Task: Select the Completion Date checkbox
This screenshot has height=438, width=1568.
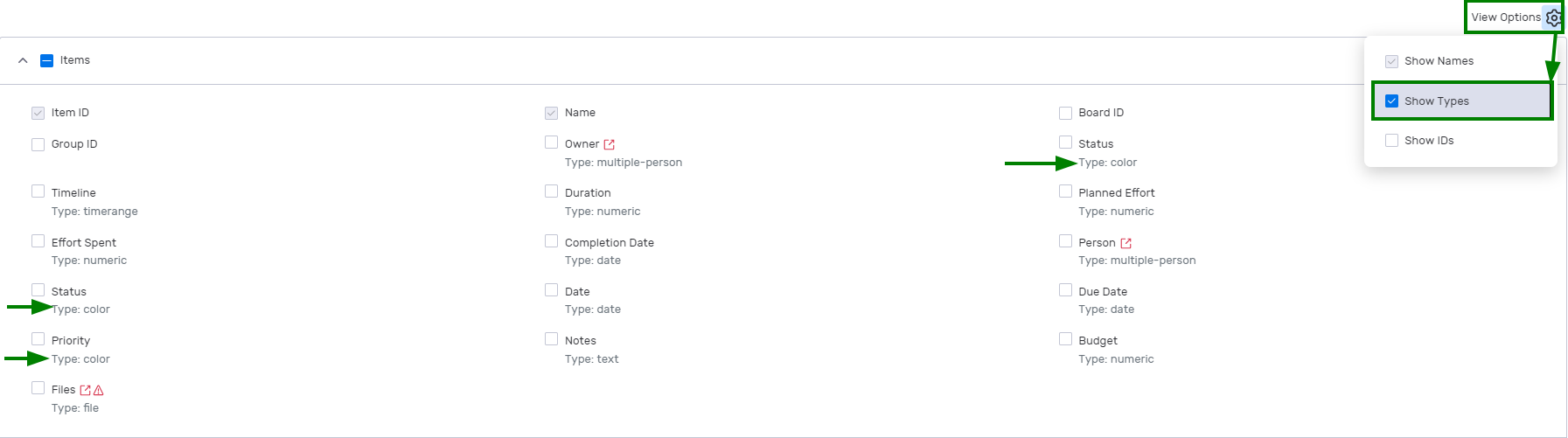Action: (x=551, y=240)
